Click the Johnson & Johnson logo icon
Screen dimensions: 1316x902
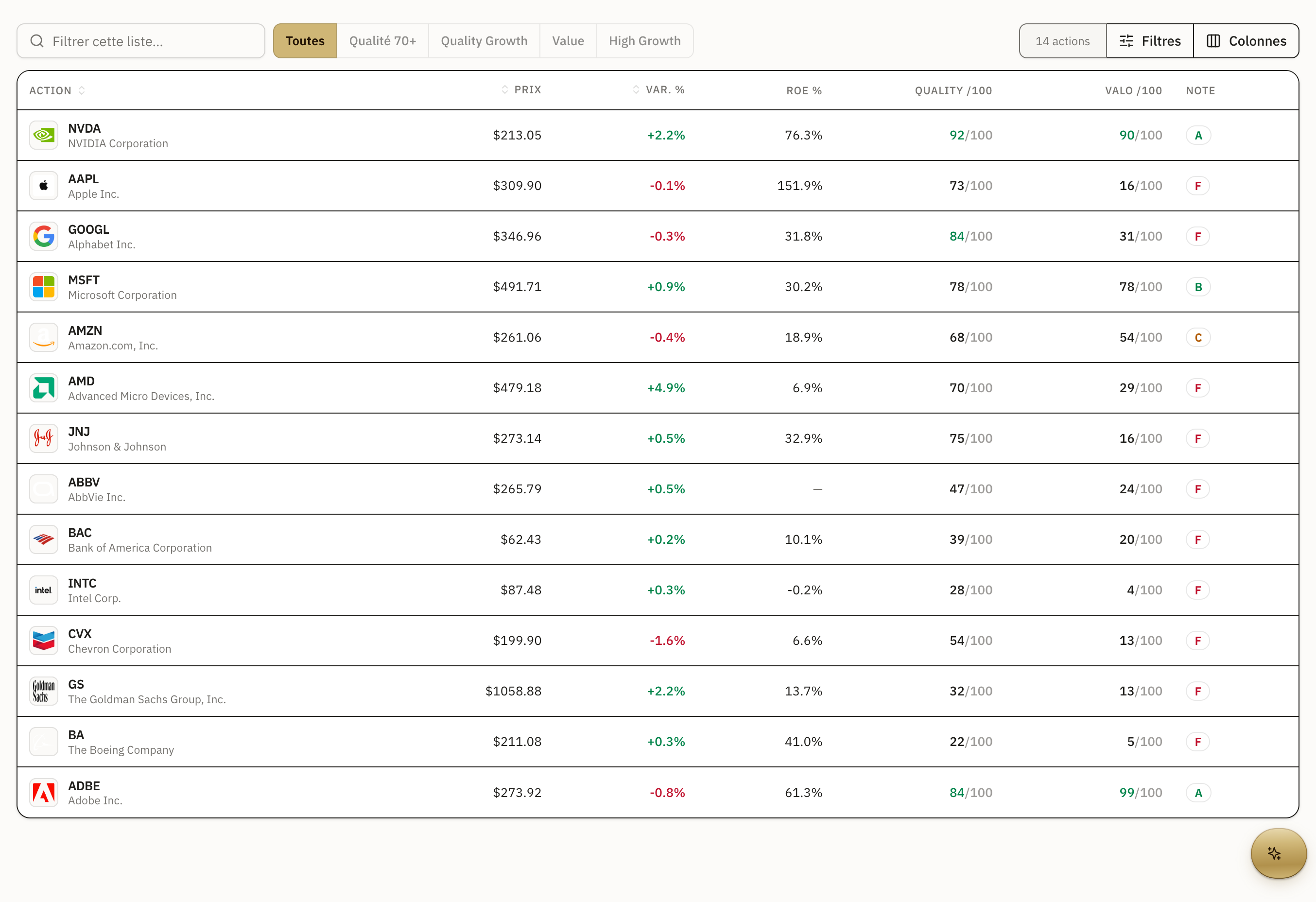coord(44,438)
